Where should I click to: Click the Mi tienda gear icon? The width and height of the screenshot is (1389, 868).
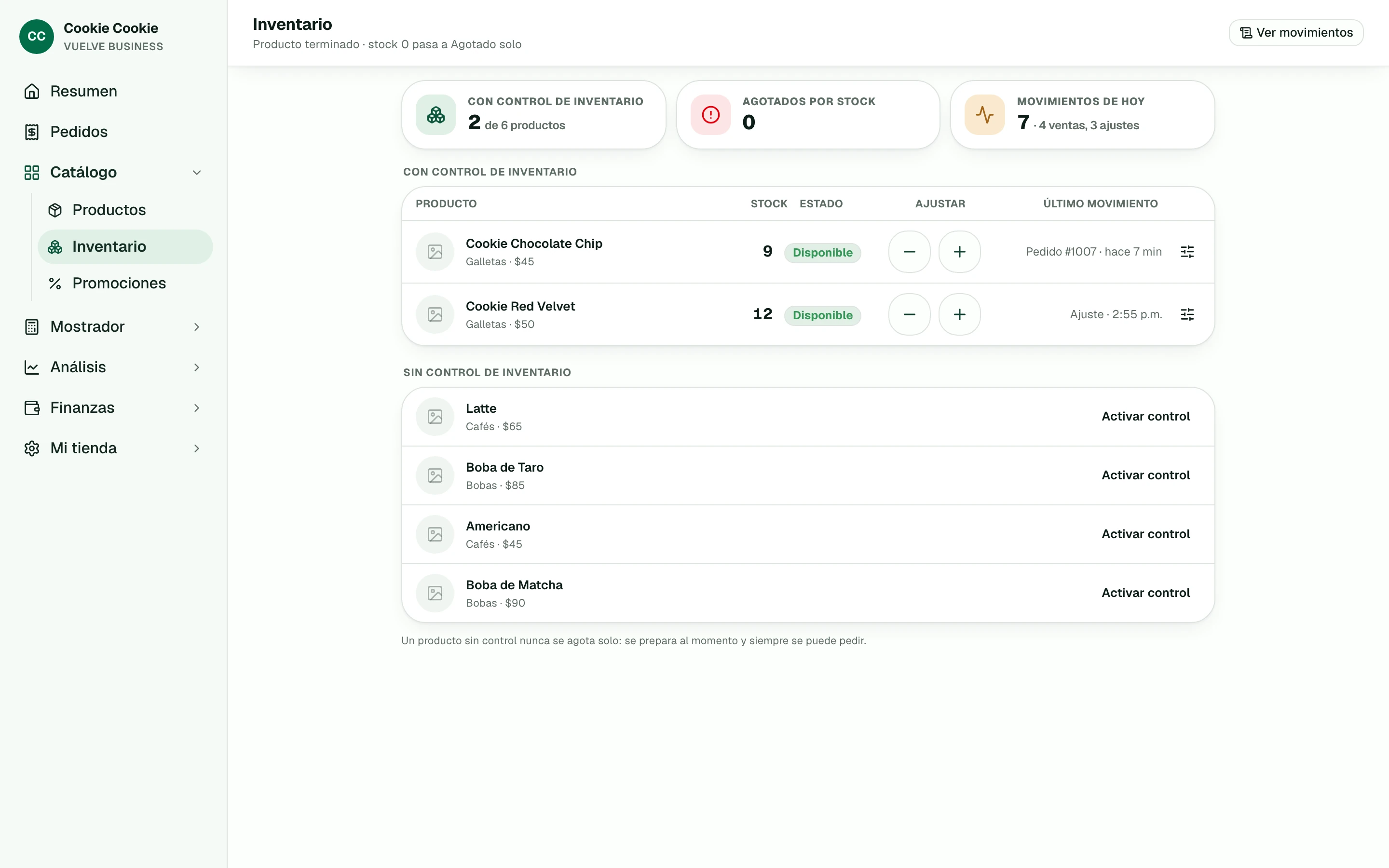[x=31, y=448]
